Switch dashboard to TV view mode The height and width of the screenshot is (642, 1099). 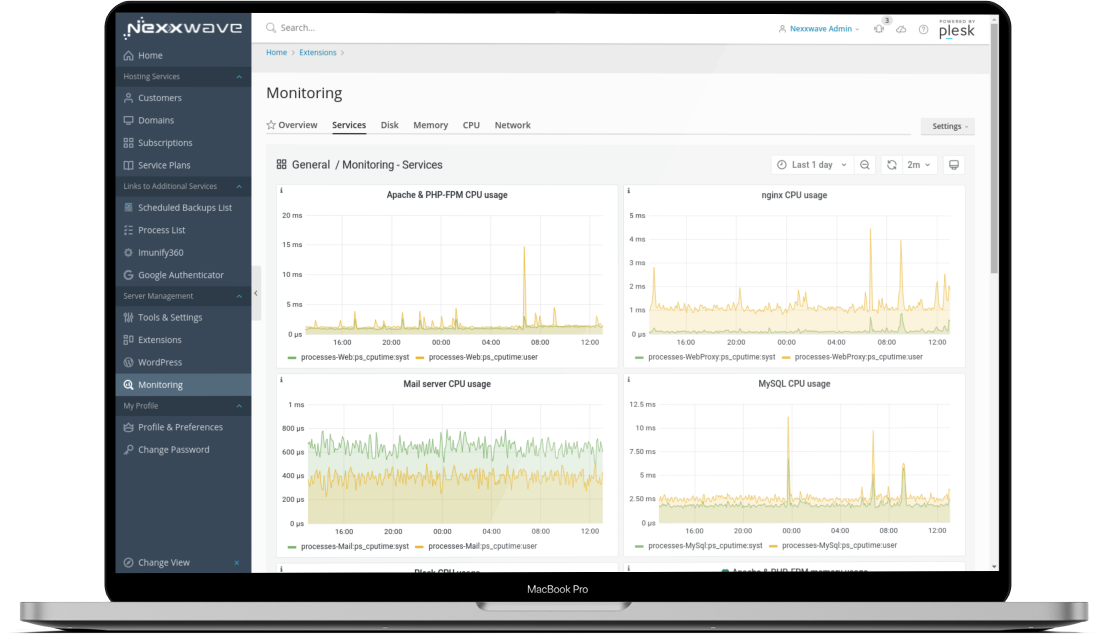coord(954,165)
